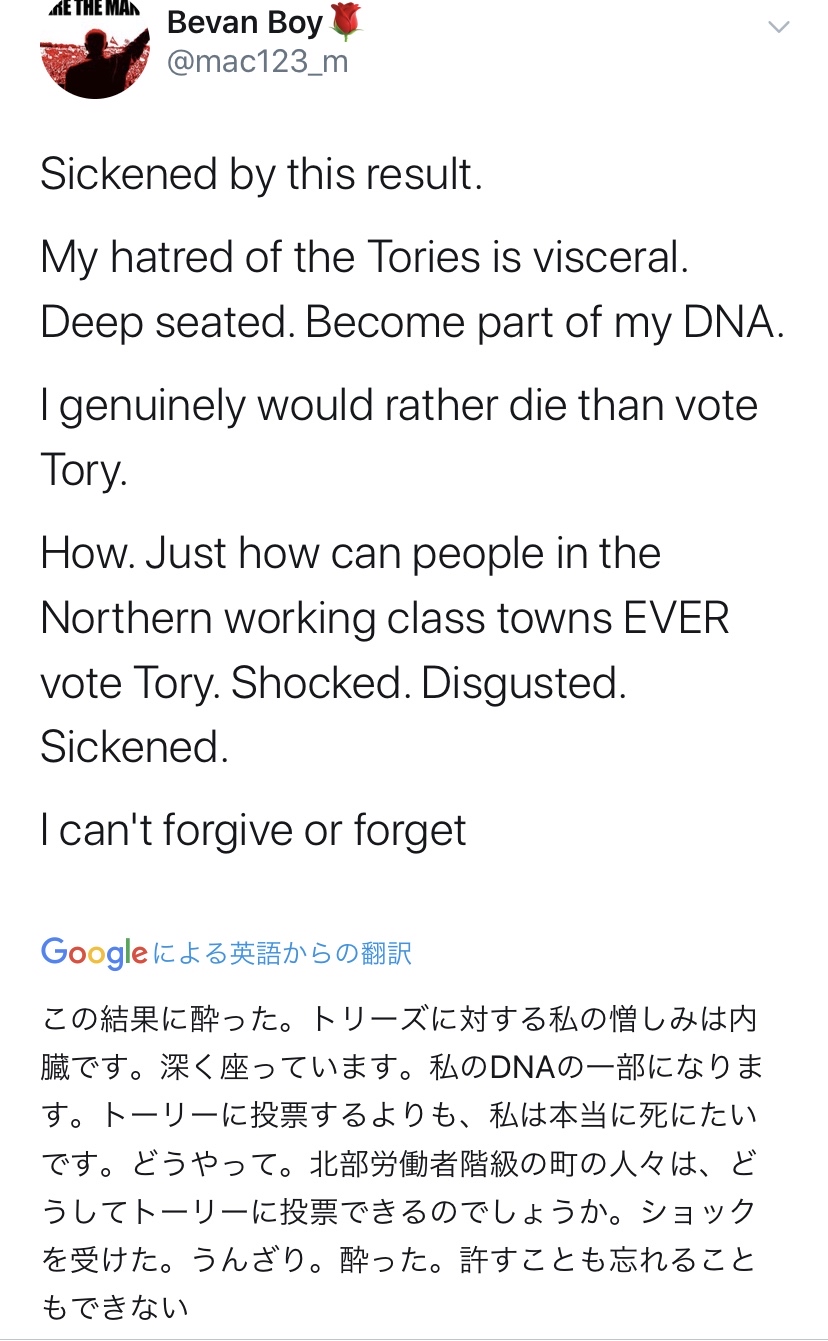Screen dimensions: 828x1341
Task: Click the red rose emoji icon
Action: point(345,22)
